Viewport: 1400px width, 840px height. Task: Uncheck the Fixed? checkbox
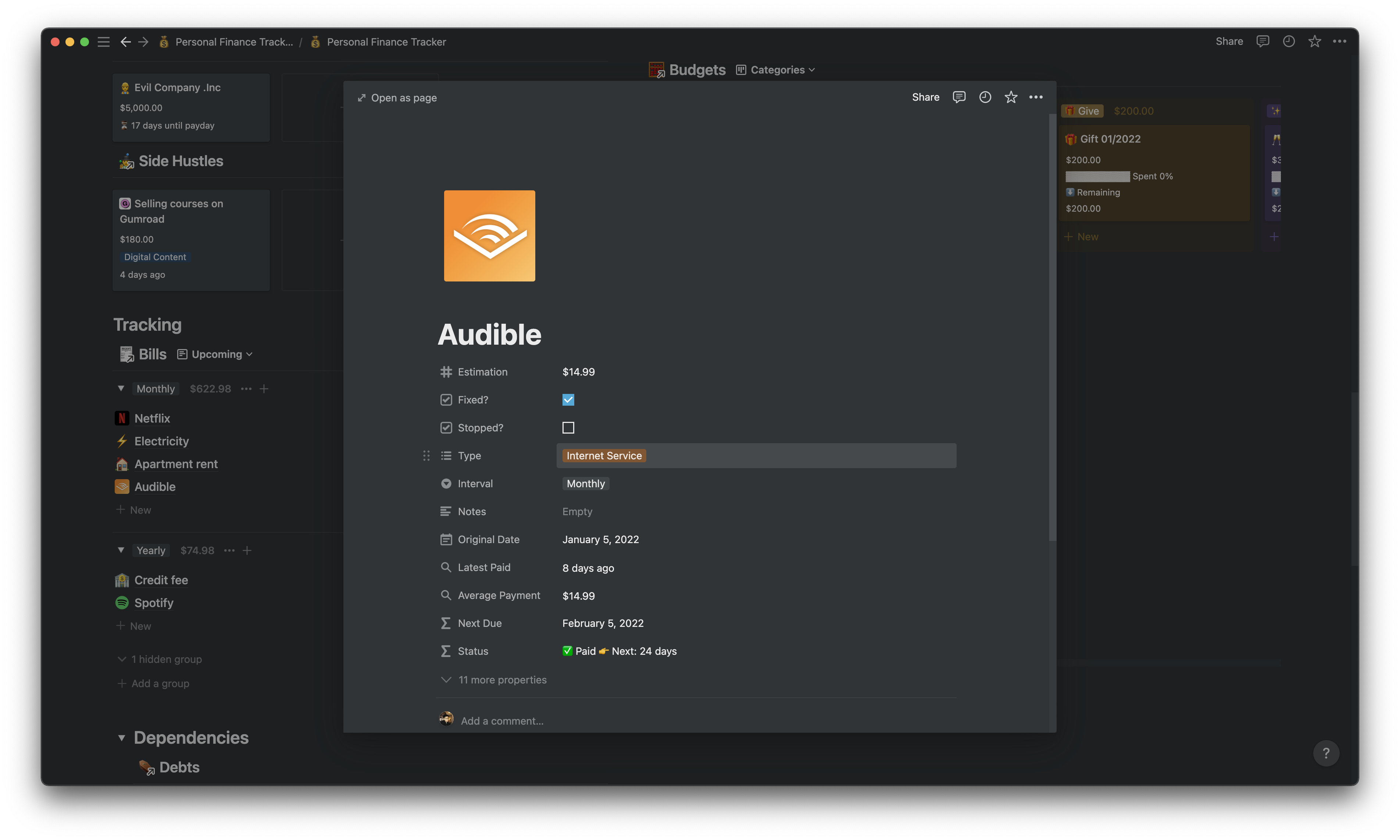point(568,400)
